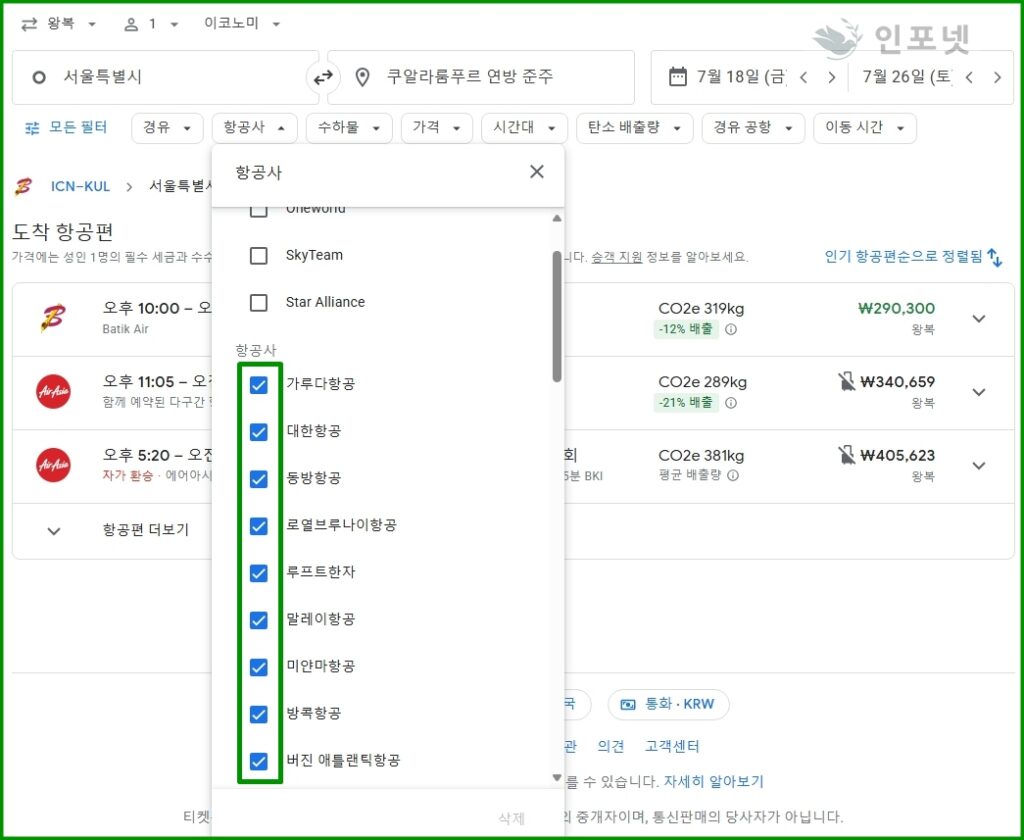Open the emissions info icon next to -12% 배출
The width and height of the screenshot is (1024, 840).
[x=731, y=329]
